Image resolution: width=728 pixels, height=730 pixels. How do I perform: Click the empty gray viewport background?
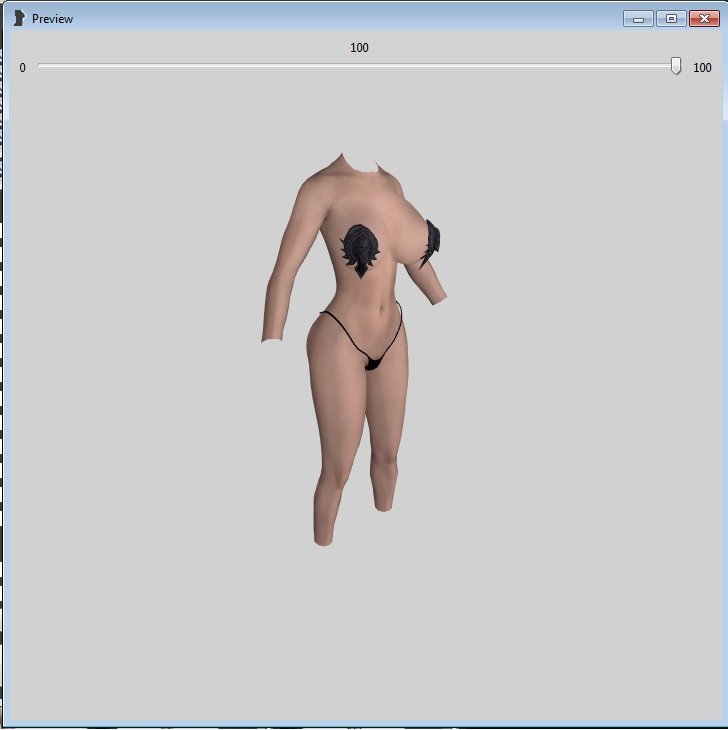point(560,450)
